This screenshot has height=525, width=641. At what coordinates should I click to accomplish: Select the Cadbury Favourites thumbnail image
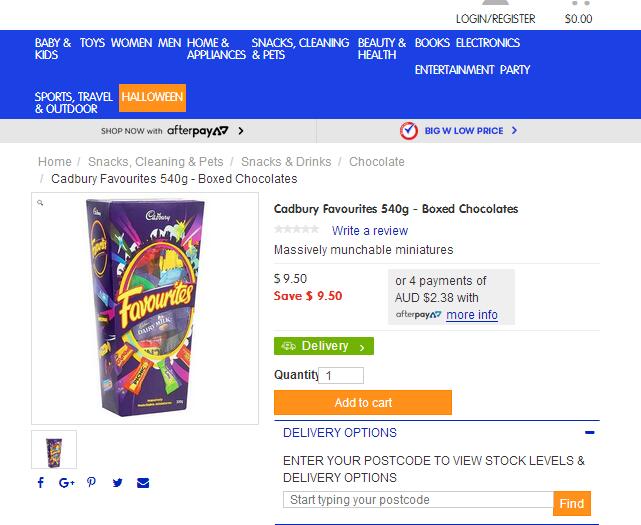(54, 449)
